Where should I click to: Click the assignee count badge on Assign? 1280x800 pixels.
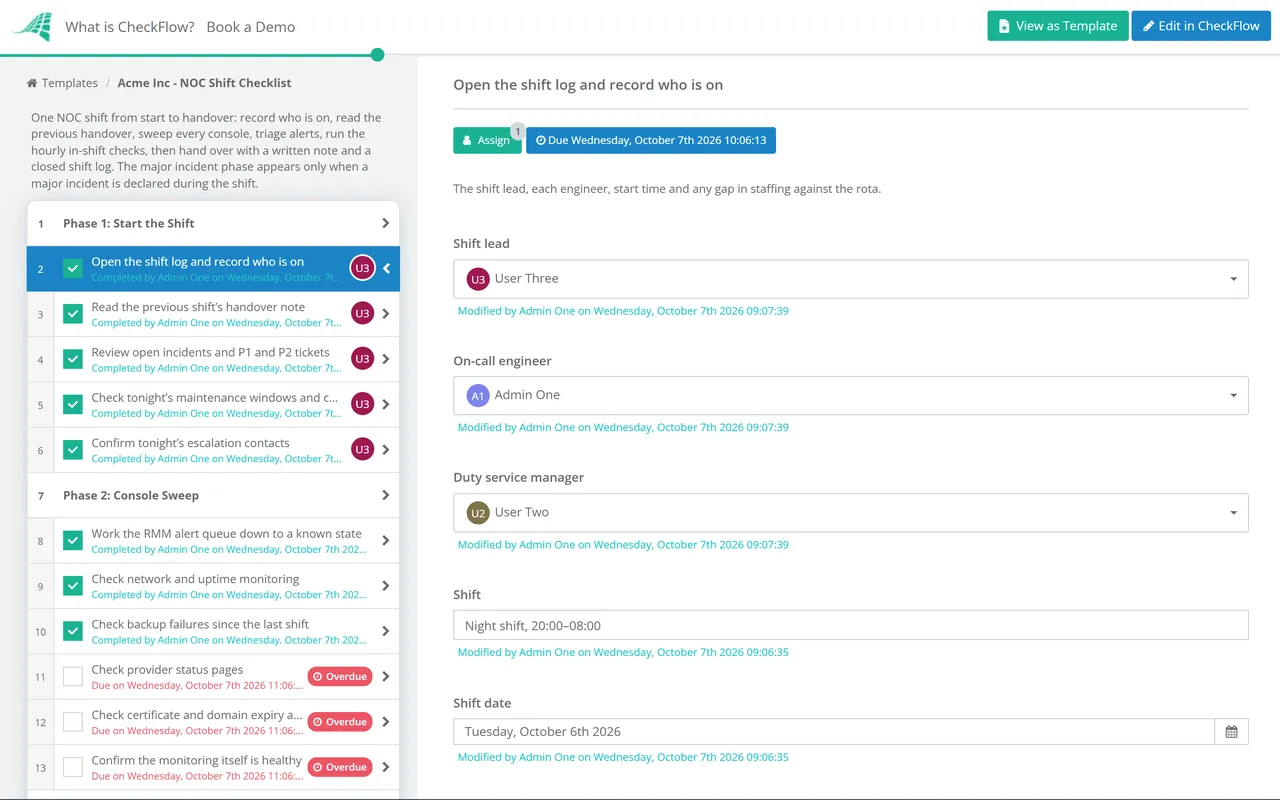point(518,131)
